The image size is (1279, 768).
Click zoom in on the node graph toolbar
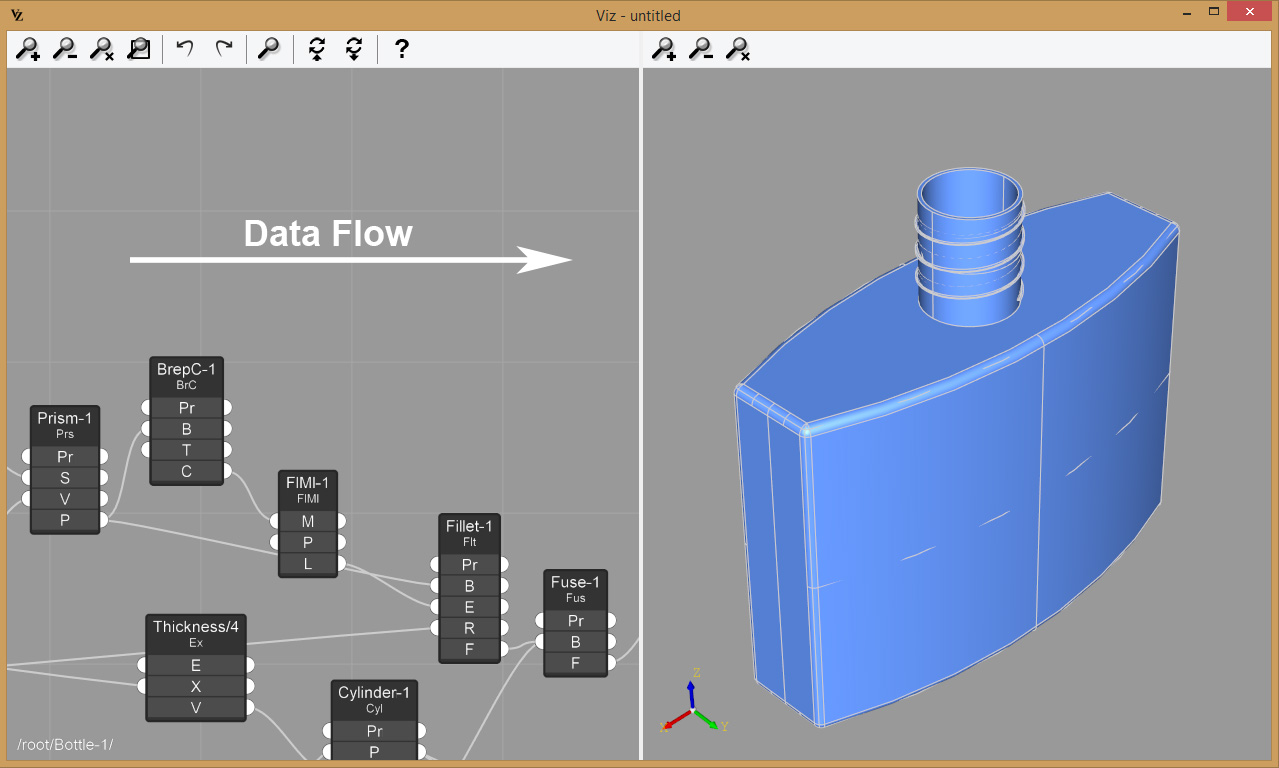coord(27,49)
